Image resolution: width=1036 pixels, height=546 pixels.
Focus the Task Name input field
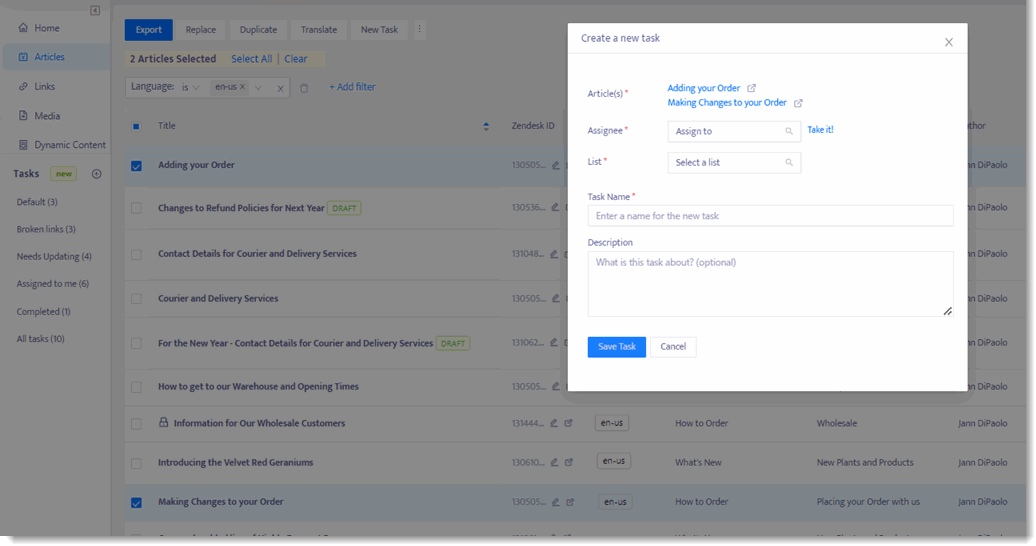(770, 216)
